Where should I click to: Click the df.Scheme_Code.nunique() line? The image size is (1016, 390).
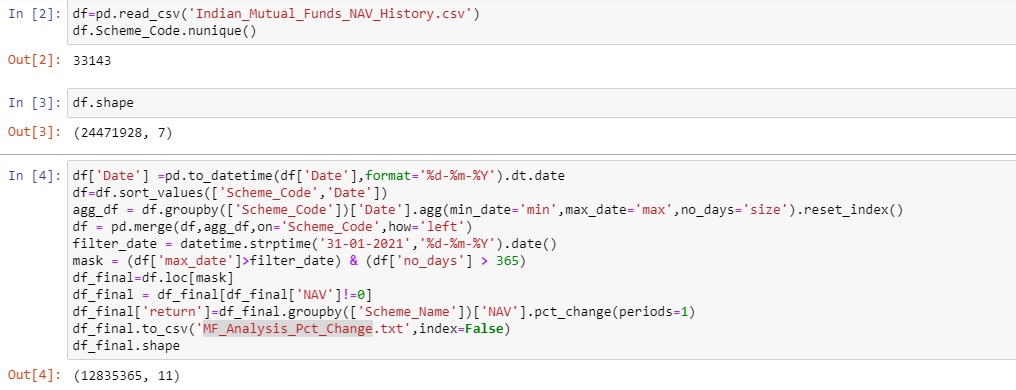pos(165,31)
